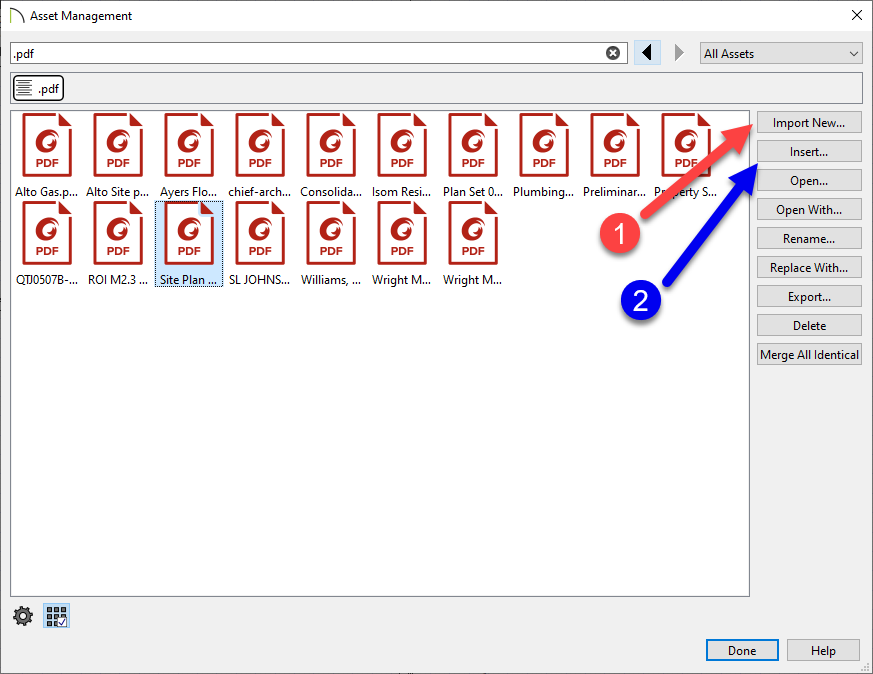This screenshot has height=674, width=873.
Task: Click the Import New... button
Action: [809, 122]
